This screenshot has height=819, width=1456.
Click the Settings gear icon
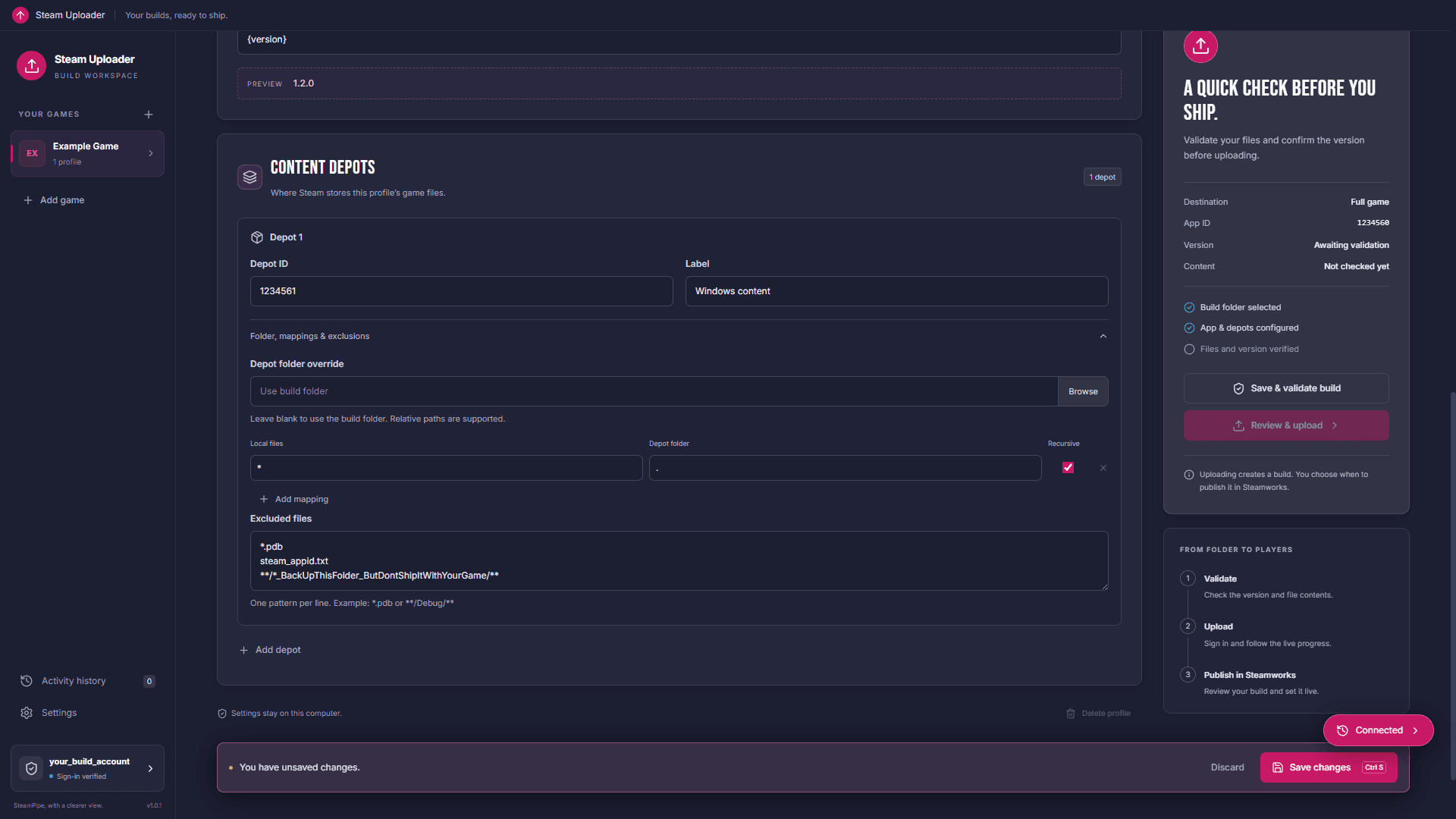pos(27,713)
